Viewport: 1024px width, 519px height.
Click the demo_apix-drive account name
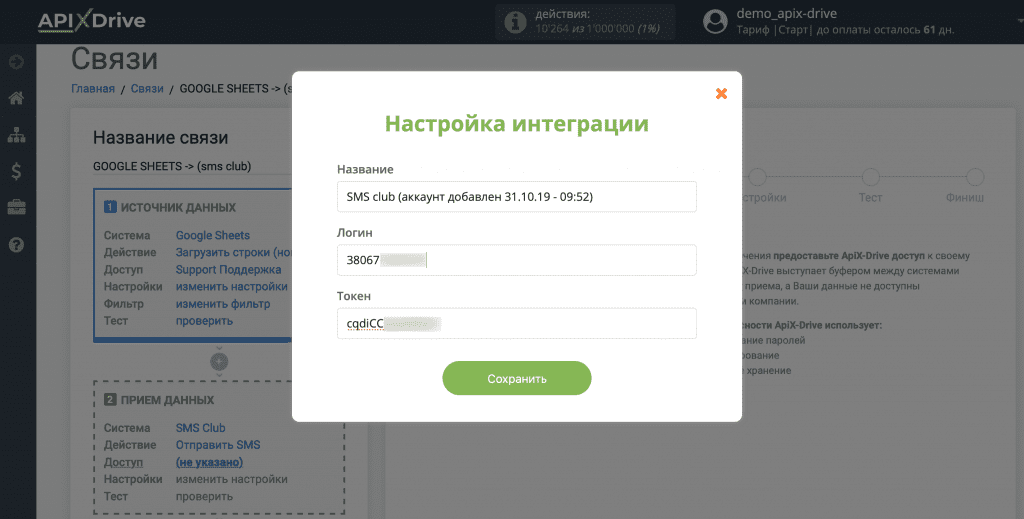pyautogui.click(x=786, y=14)
